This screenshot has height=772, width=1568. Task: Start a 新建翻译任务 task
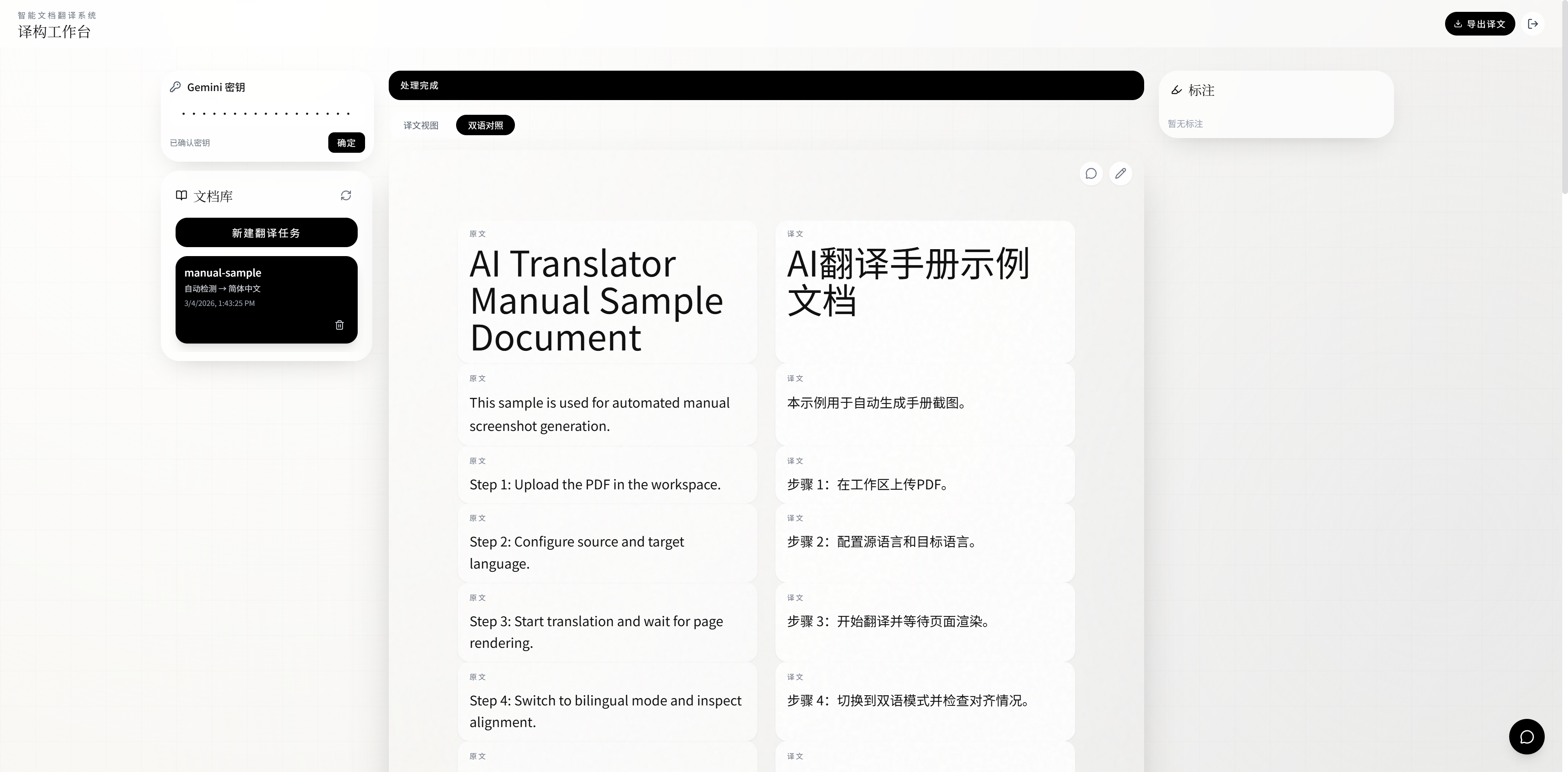(266, 232)
